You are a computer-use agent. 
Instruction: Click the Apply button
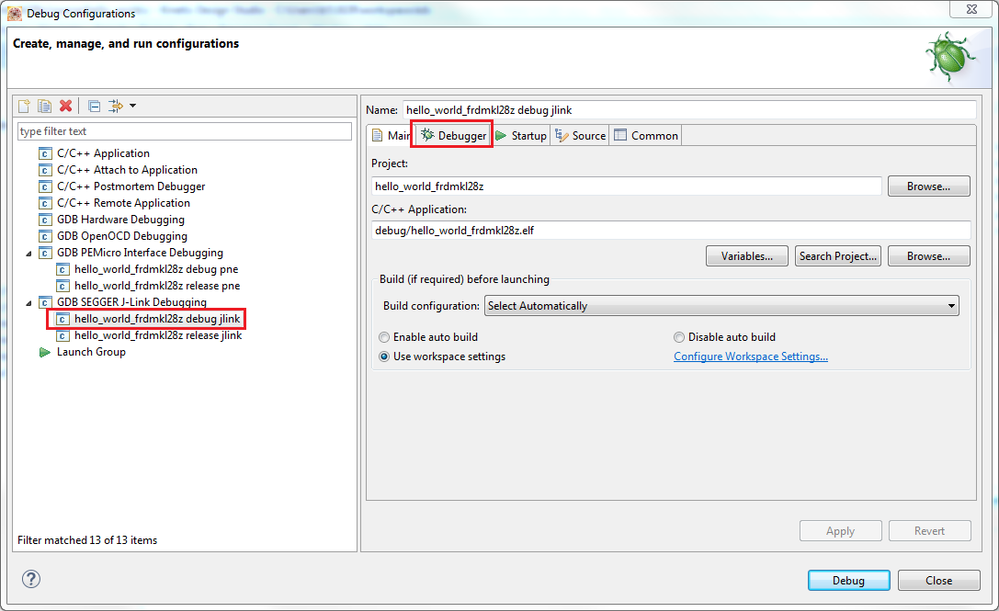[x=840, y=531]
